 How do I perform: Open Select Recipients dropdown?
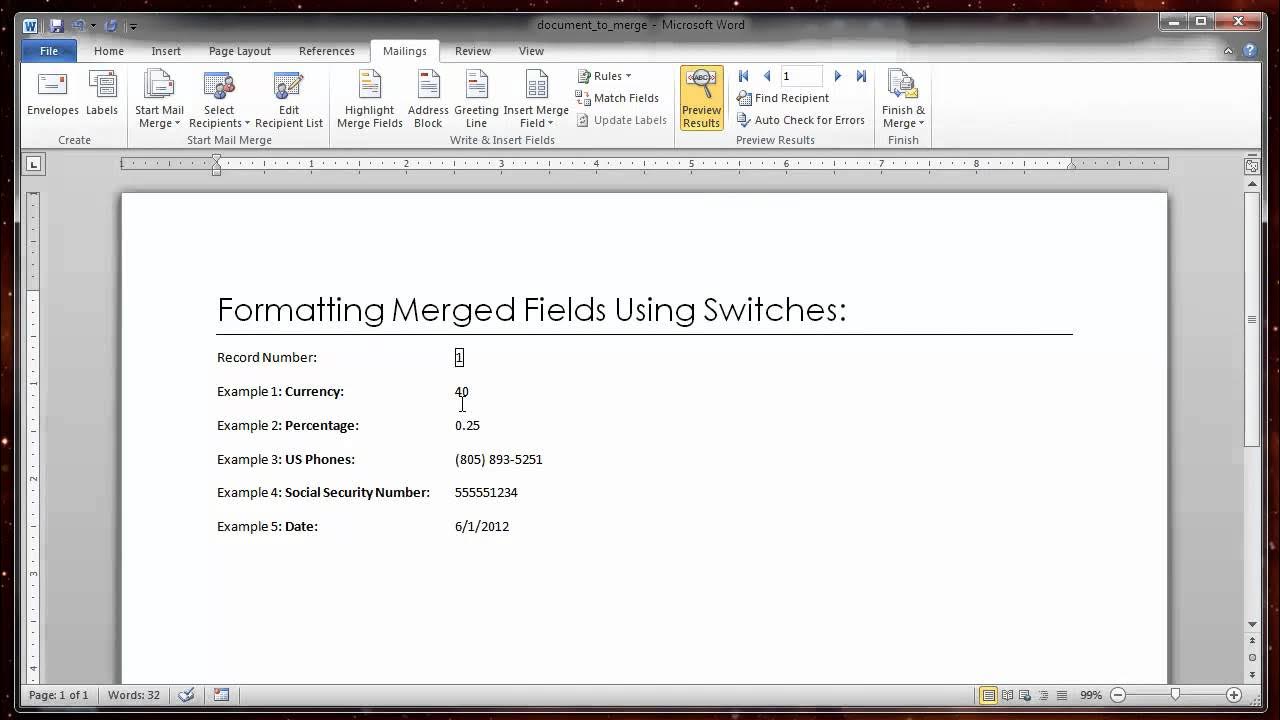(219, 99)
